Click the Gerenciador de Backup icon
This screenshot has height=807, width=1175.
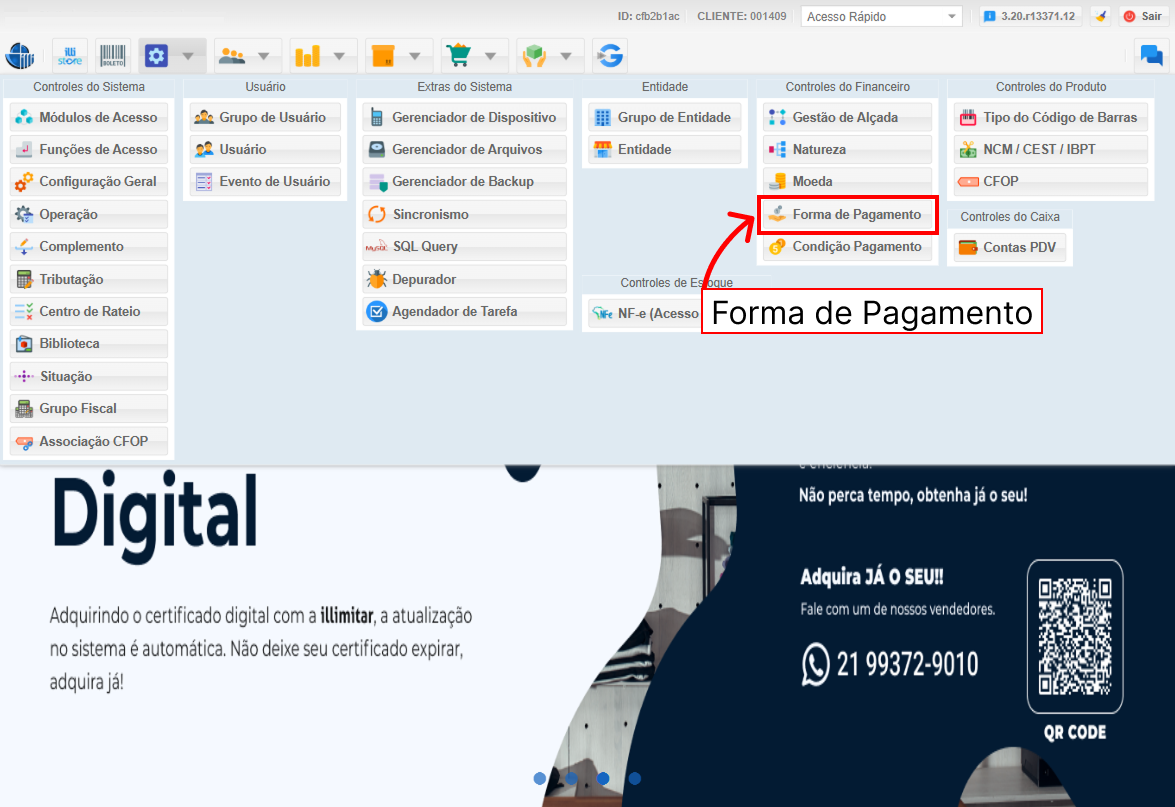coord(376,181)
